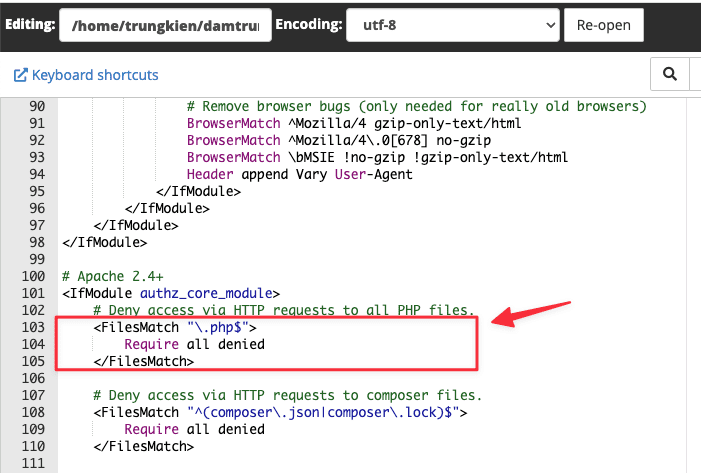Click the Require all denied text on line 104

(x=194, y=344)
